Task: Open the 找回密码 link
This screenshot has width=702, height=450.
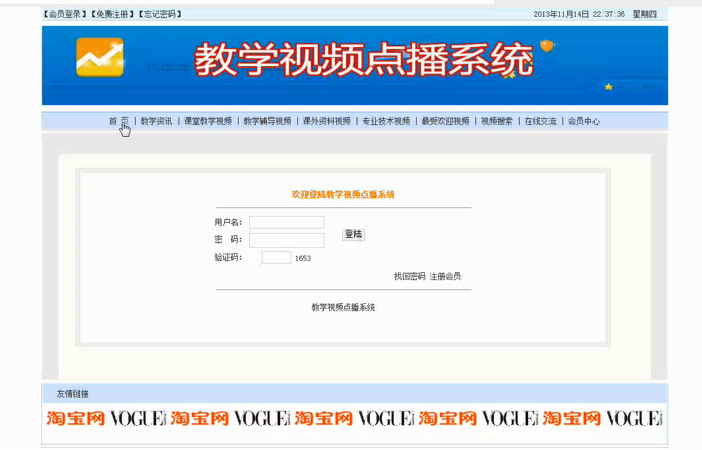Action: (x=410, y=276)
